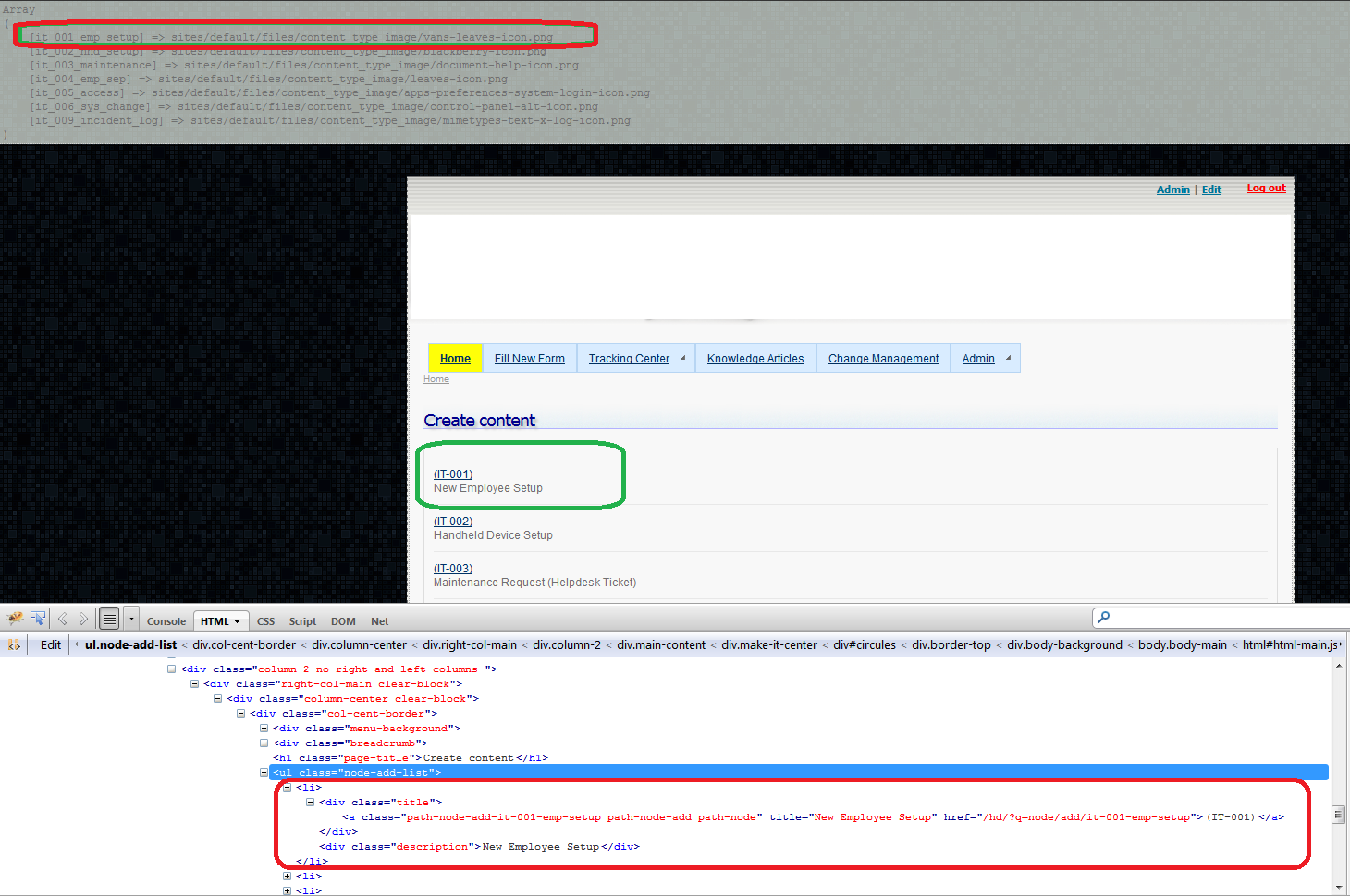Open the Firebug options bug icon
This screenshot has width=1350, height=896.
pyautogui.click(x=15, y=618)
